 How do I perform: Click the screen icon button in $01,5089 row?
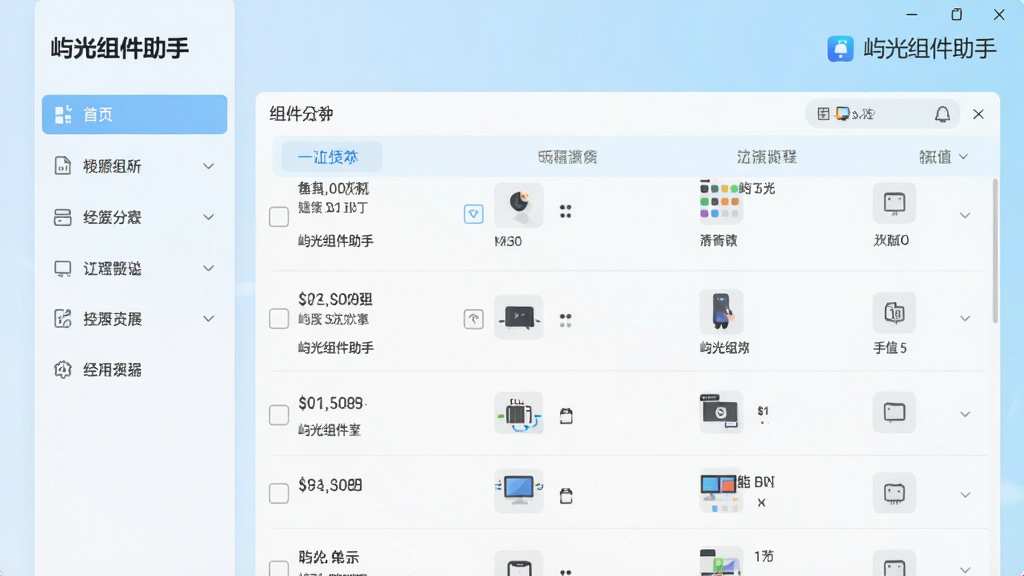point(894,412)
